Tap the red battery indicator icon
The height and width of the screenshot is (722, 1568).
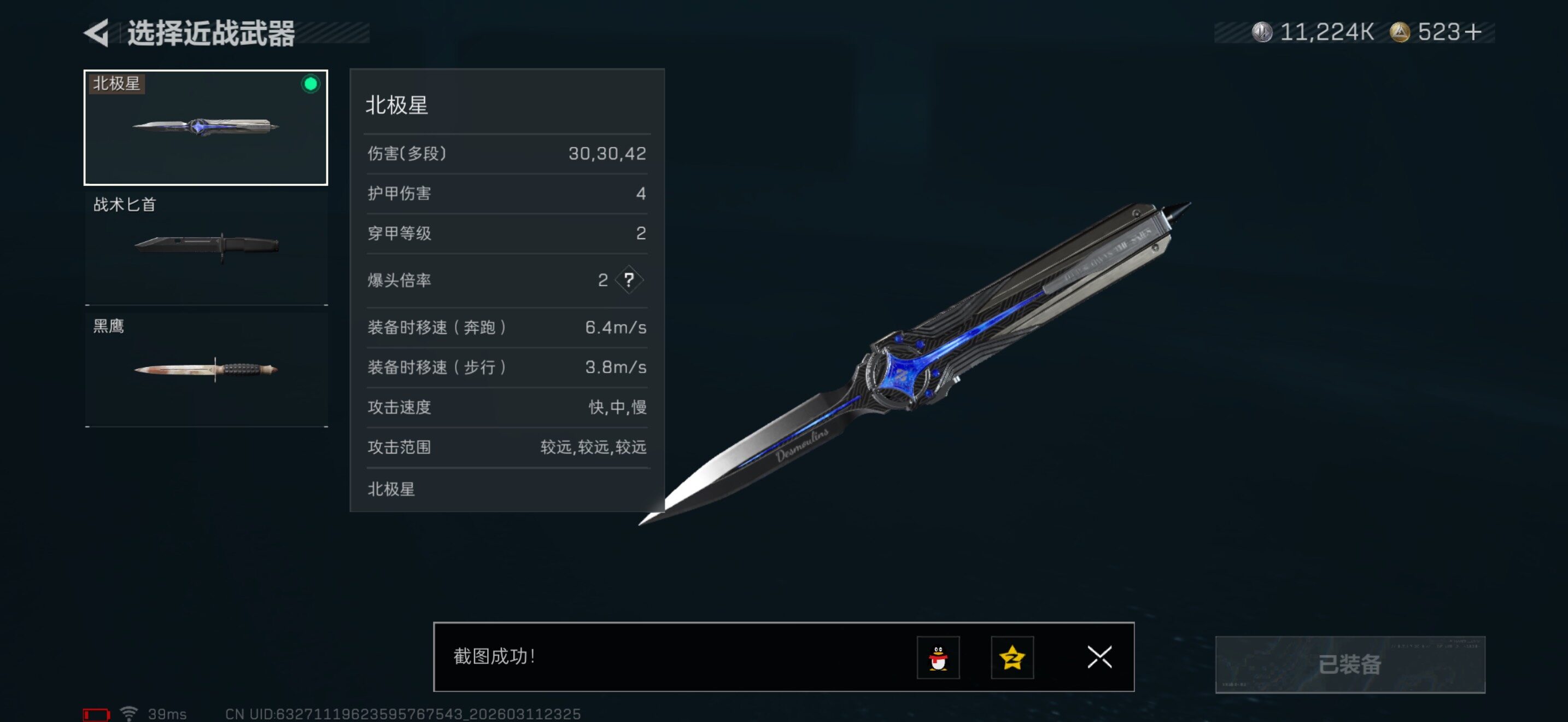pos(96,714)
